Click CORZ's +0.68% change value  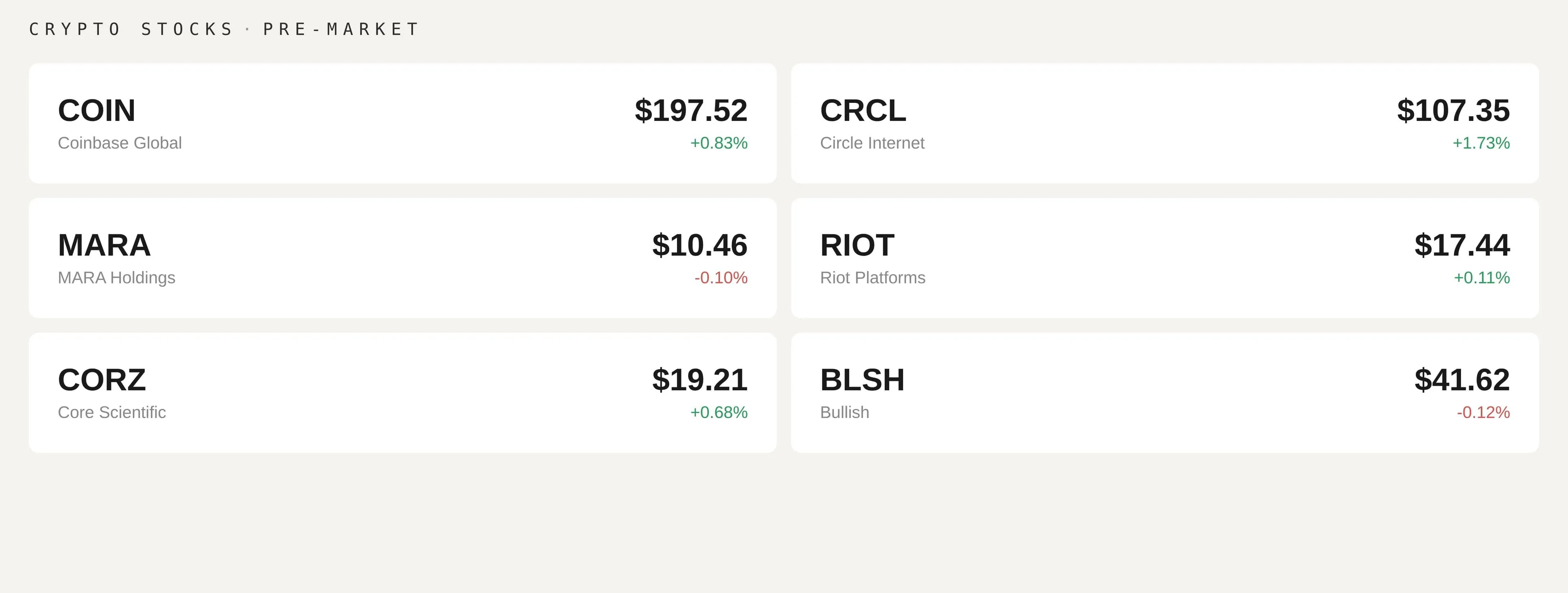(x=718, y=412)
